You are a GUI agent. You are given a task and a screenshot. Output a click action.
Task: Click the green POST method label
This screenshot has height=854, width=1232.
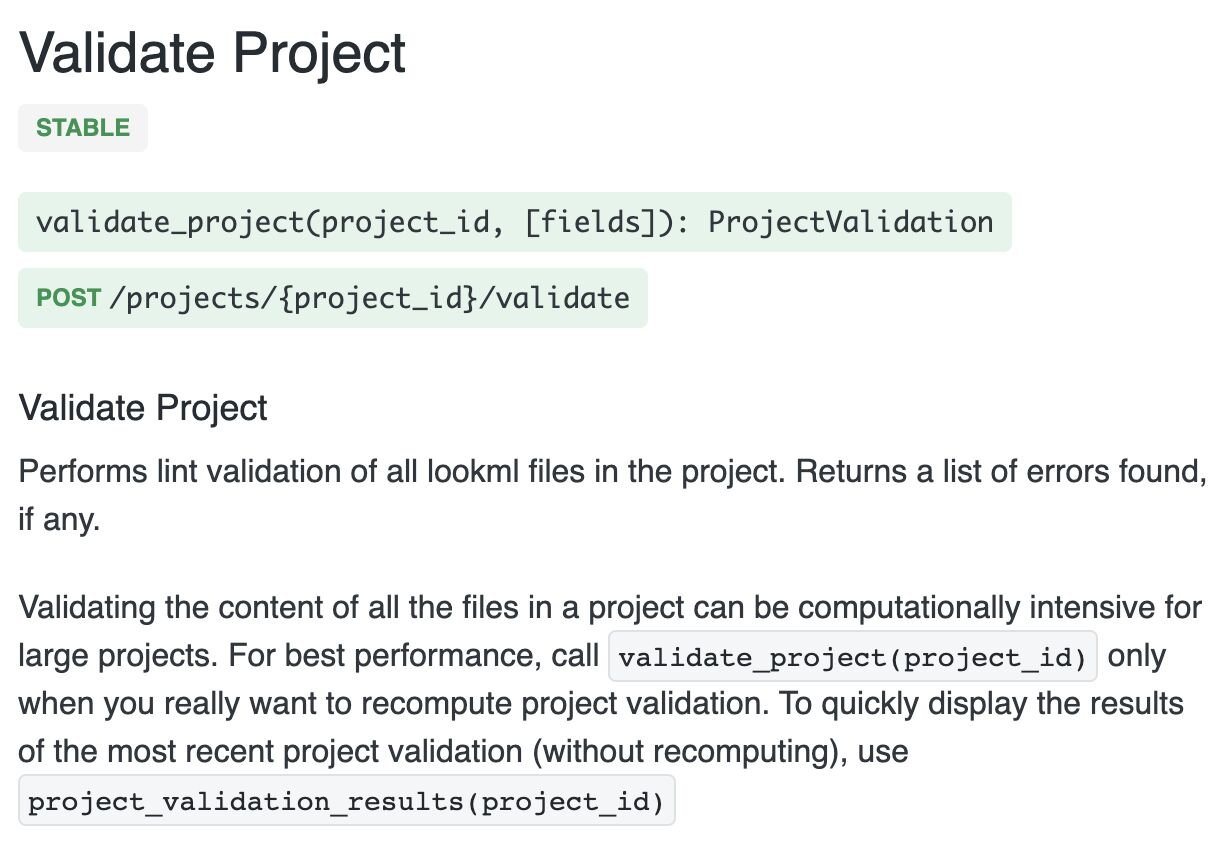click(69, 298)
